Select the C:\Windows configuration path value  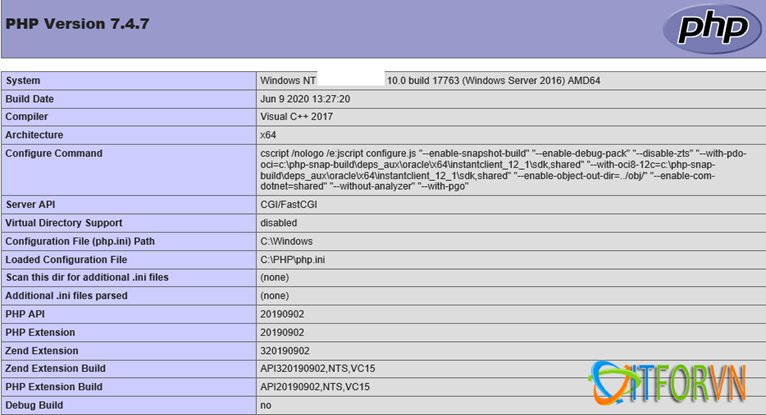287,241
